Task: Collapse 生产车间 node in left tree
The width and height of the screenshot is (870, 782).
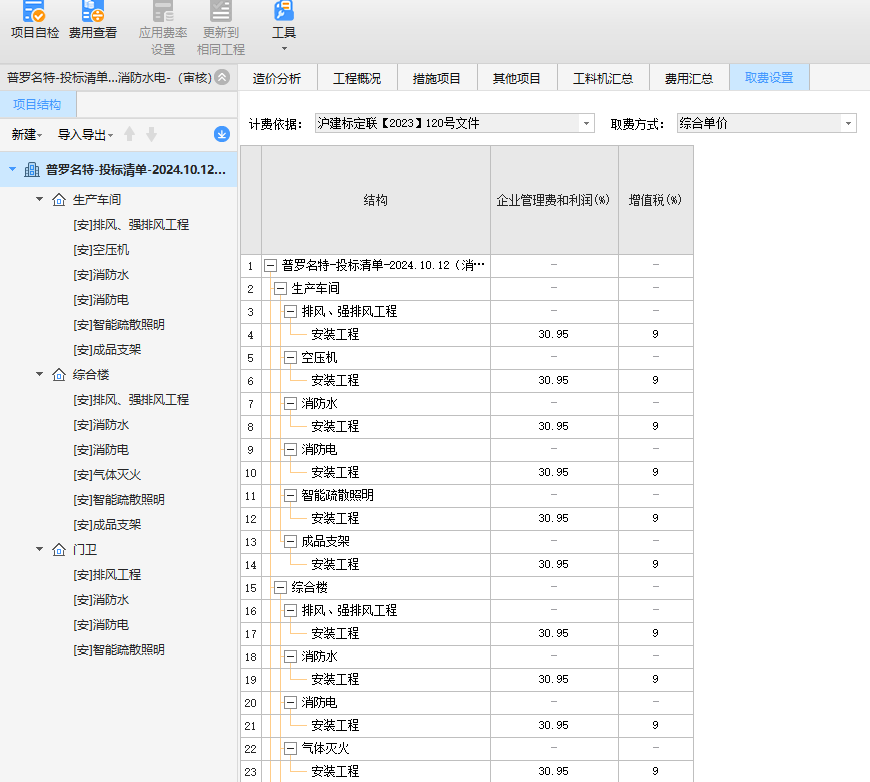Action: point(39,199)
